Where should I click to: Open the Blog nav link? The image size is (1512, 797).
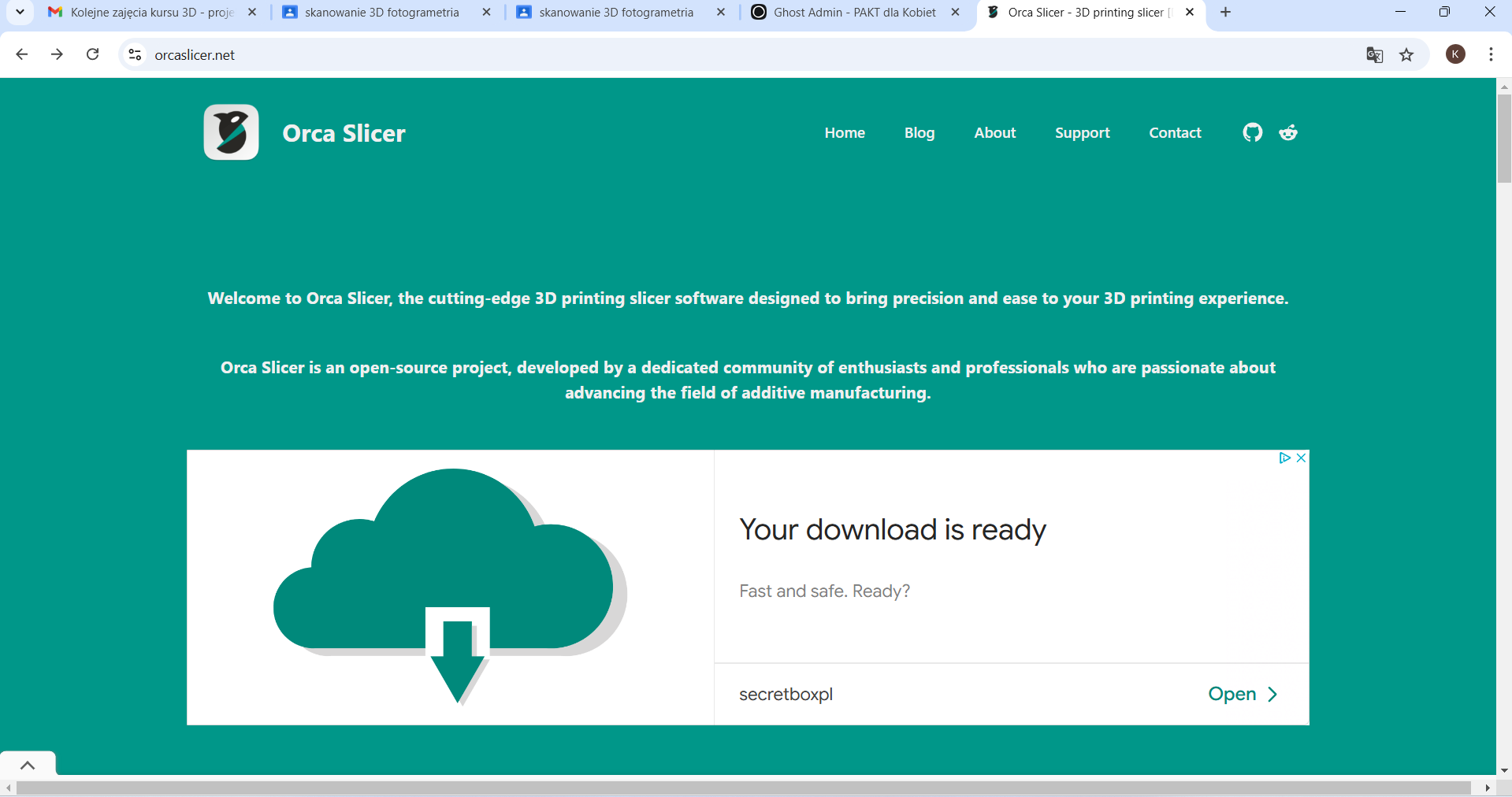tap(919, 132)
